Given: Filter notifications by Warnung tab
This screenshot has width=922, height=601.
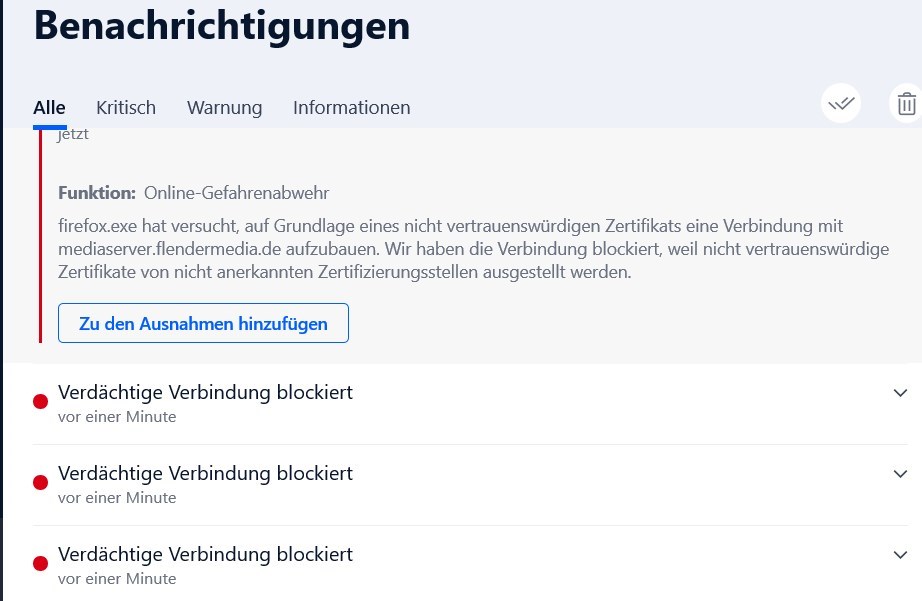Looking at the screenshot, I should click(224, 108).
